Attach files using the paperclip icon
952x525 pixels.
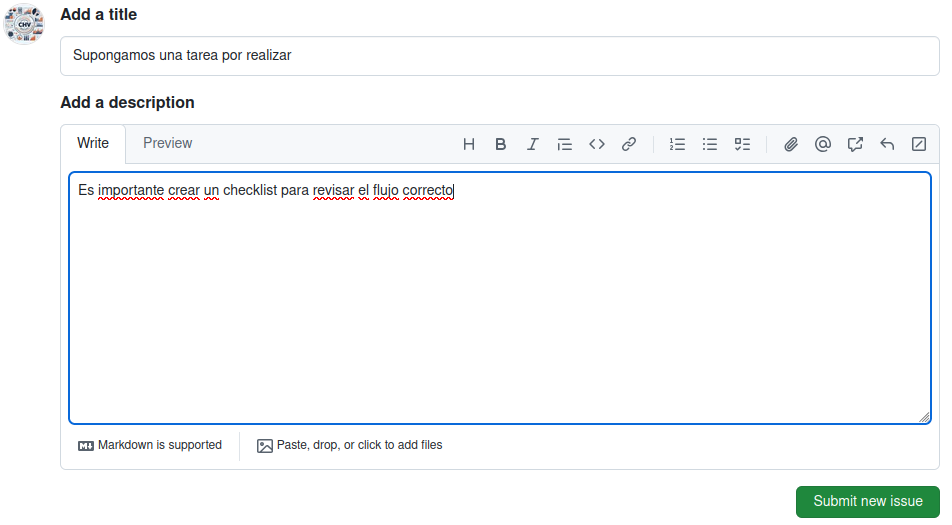(x=790, y=144)
